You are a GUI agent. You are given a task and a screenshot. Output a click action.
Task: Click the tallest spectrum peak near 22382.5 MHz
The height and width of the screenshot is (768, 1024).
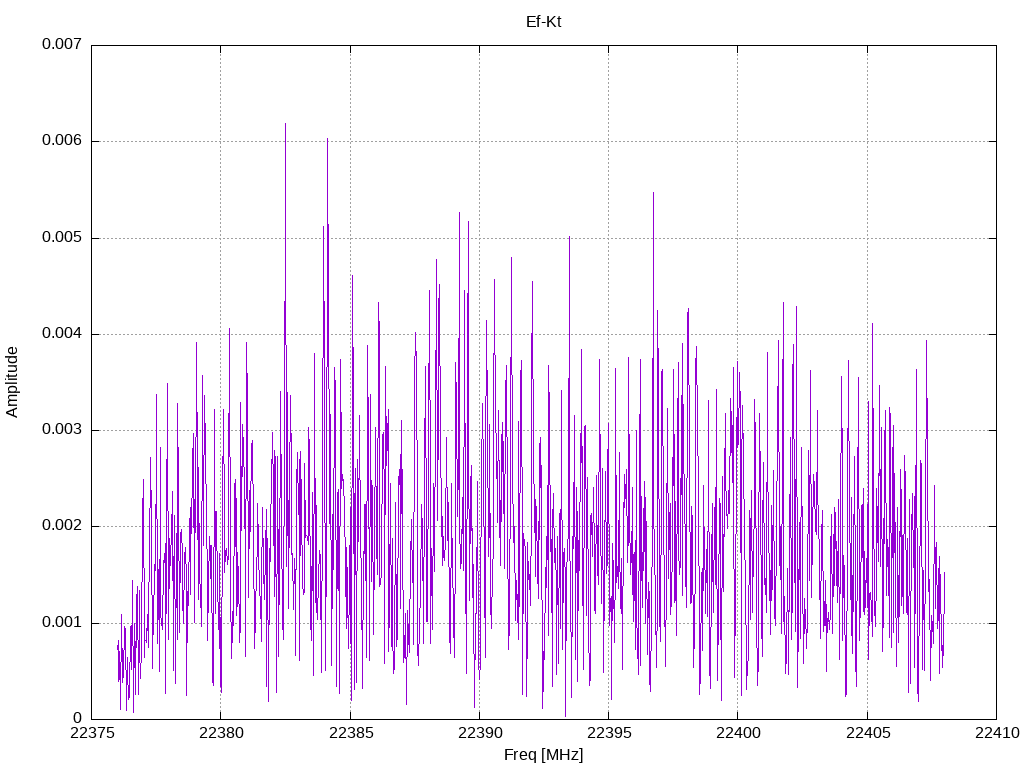tap(285, 124)
